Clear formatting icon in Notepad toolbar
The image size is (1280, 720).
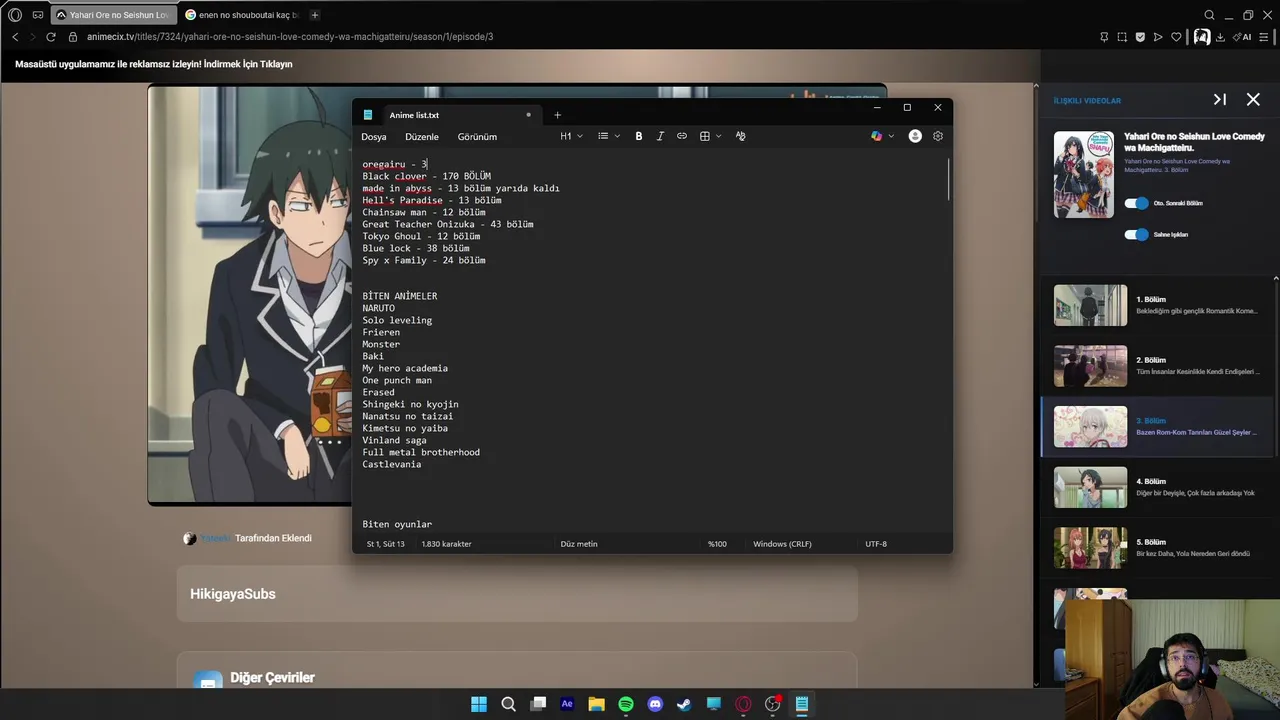tap(740, 136)
